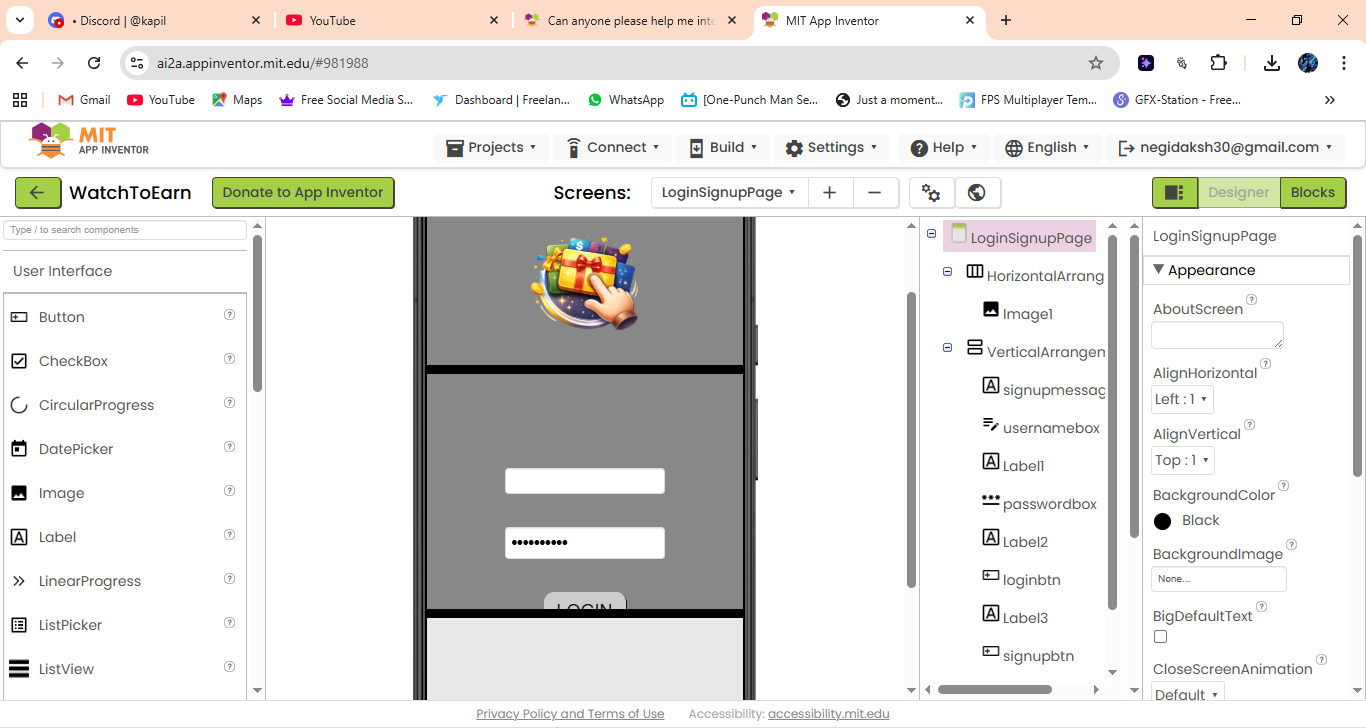The height and width of the screenshot is (728, 1366).
Task: Open help for AboutScreen property
Action: tap(1252, 300)
